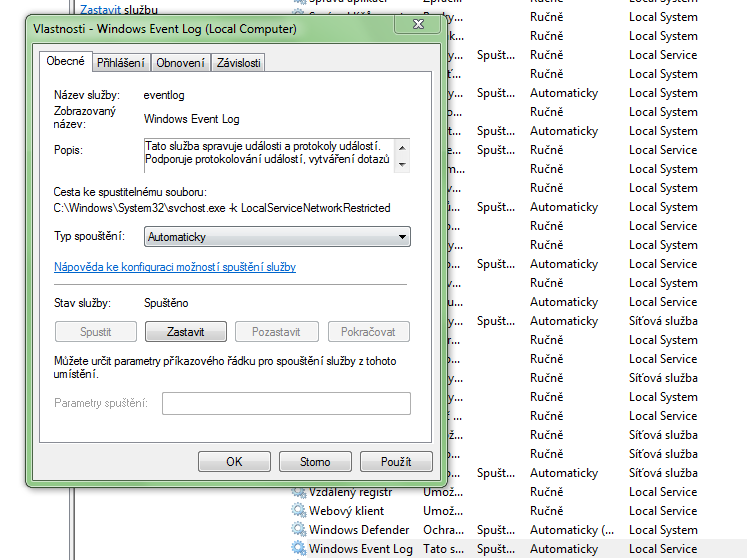Screen dimensions: 755x560
Task: Select Windows Event Log in the services list
Action: [x=361, y=548]
